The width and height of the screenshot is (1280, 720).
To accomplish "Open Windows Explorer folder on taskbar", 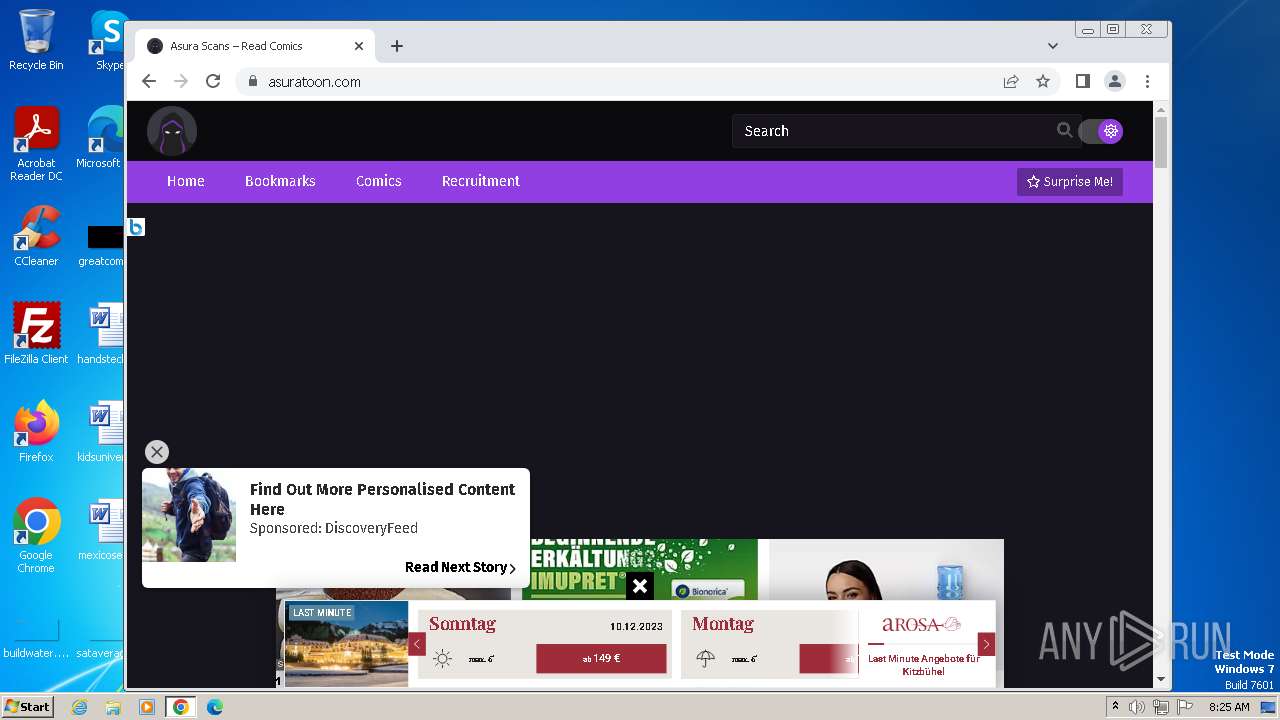I will click(x=113, y=707).
